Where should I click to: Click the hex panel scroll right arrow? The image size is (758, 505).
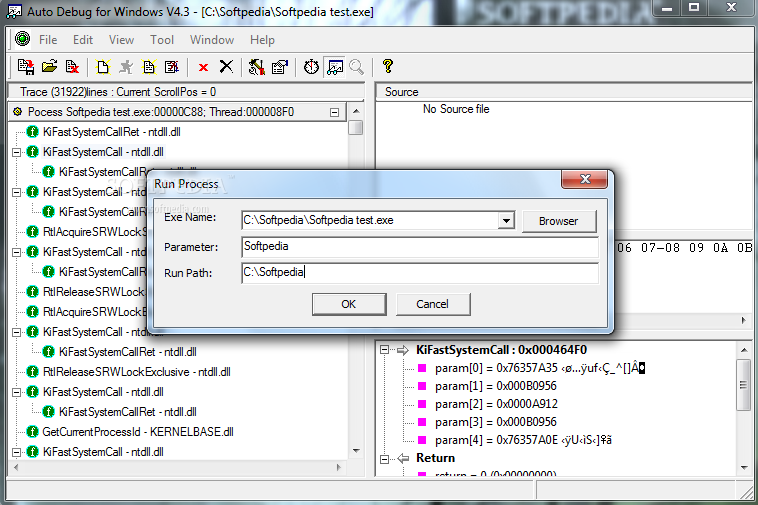point(743,320)
